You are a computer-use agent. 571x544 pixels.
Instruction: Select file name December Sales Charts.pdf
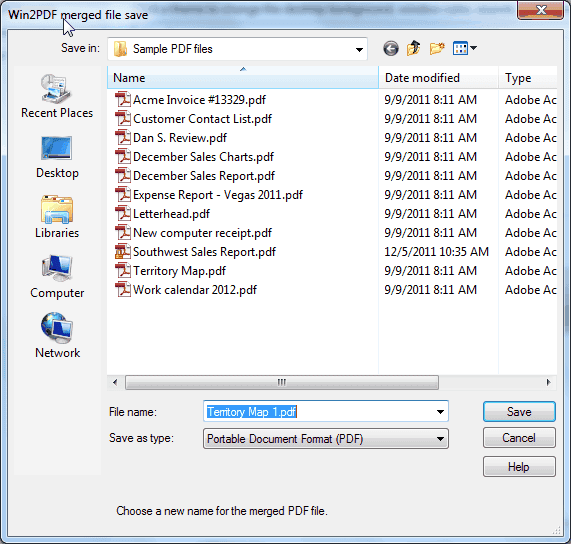coord(203,157)
